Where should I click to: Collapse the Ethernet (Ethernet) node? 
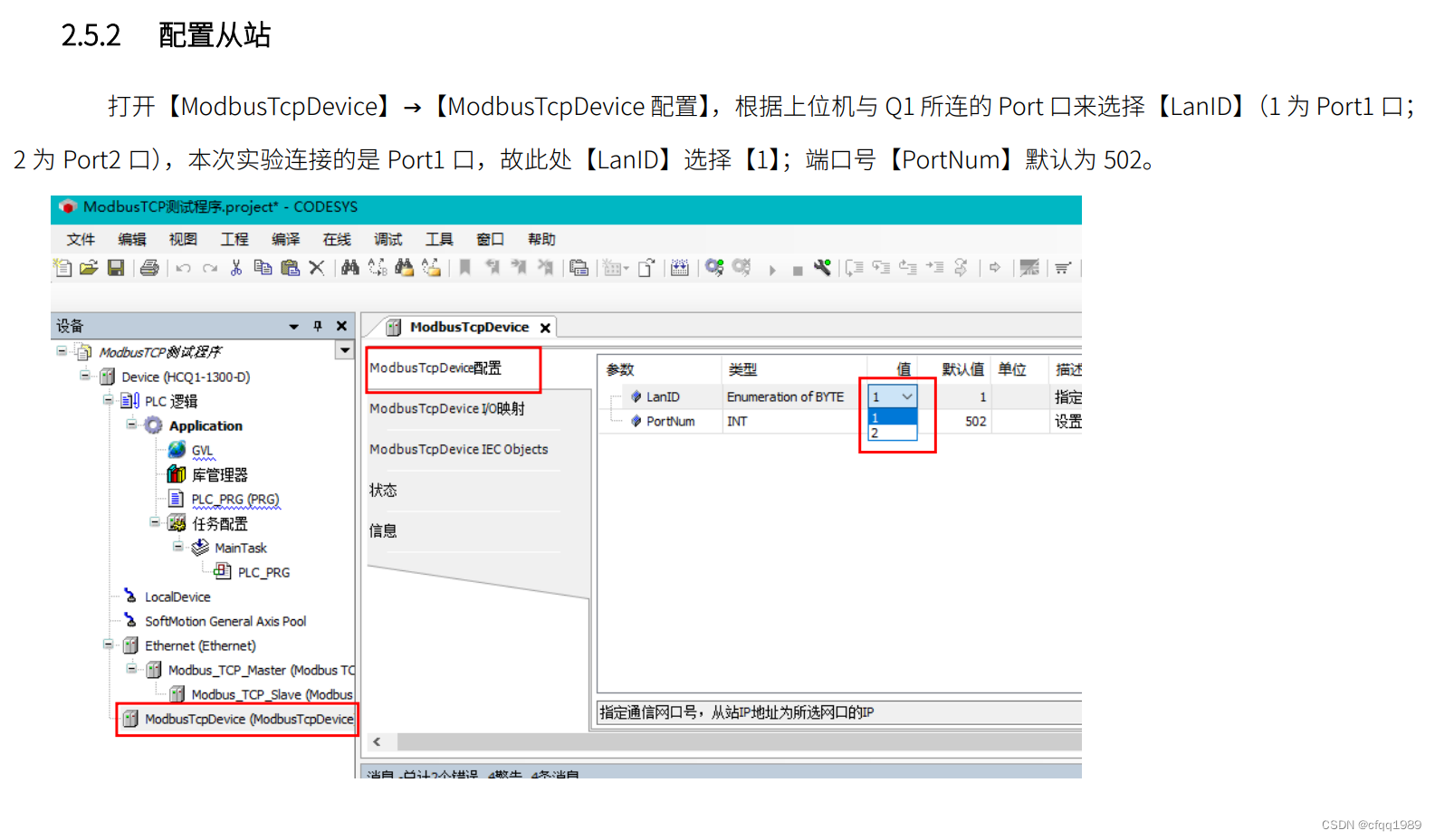(108, 644)
